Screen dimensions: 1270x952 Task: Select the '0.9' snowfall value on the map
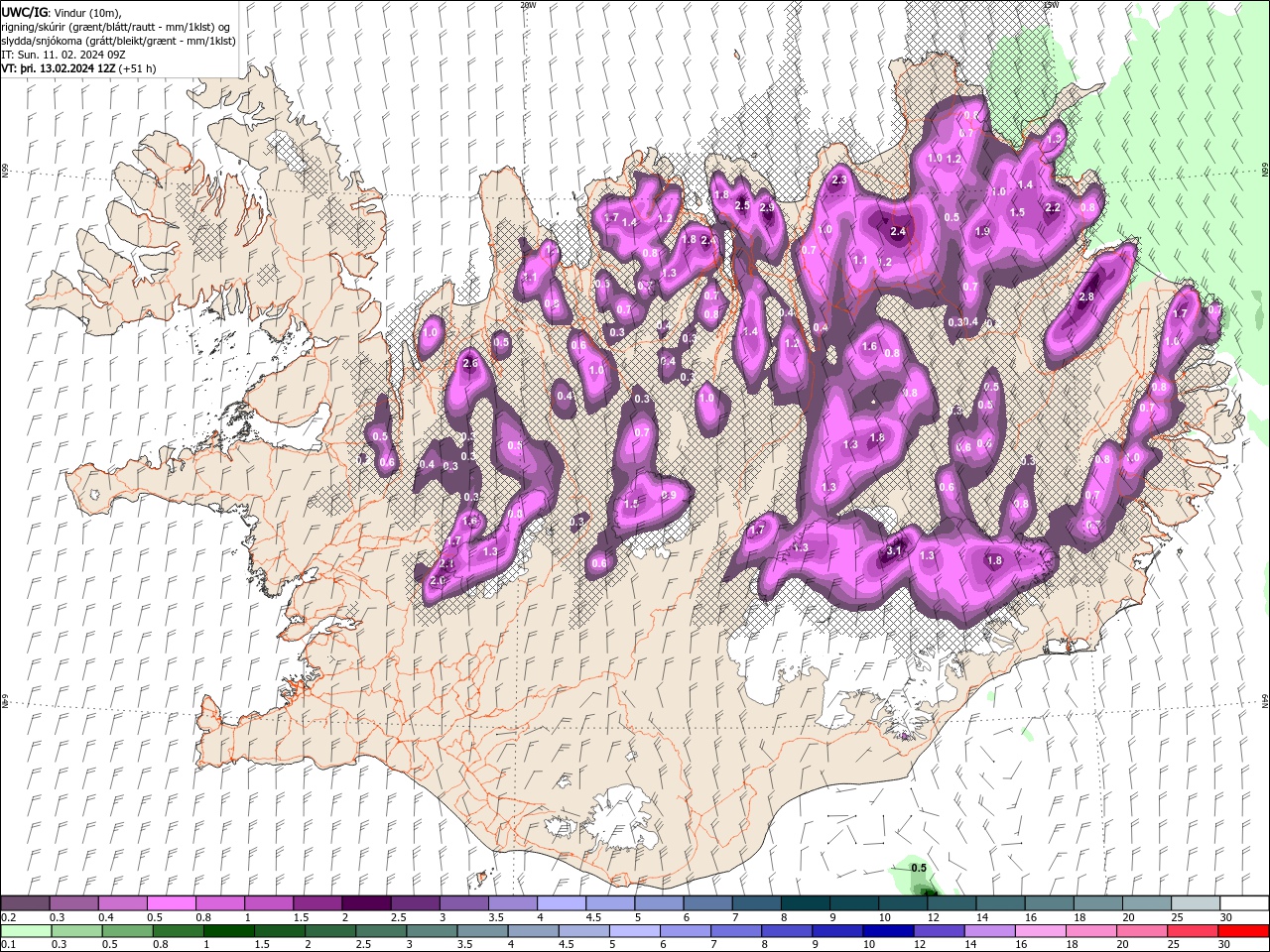pyautogui.click(x=669, y=496)
